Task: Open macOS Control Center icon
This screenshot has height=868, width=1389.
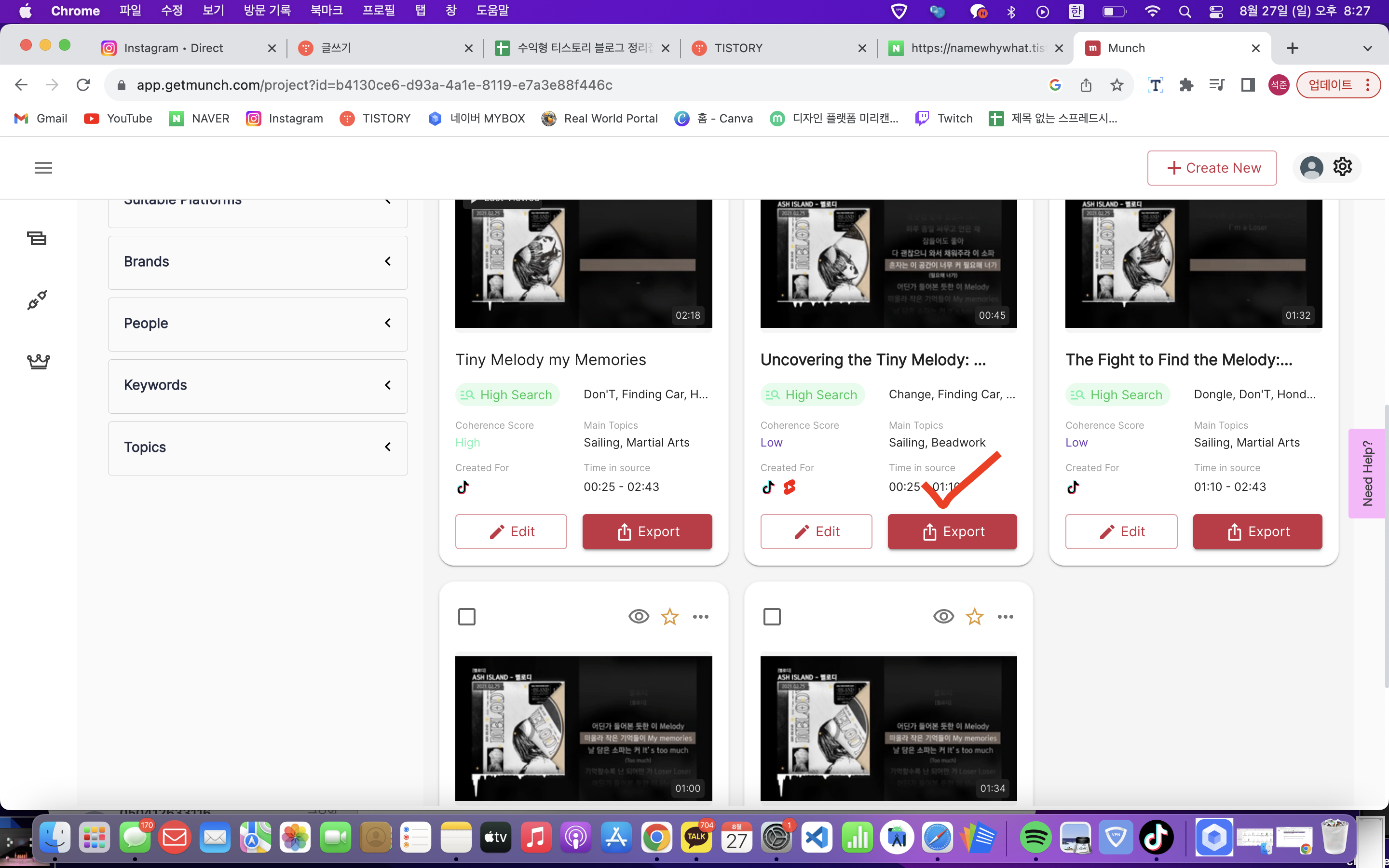Action: (1216, 12)
